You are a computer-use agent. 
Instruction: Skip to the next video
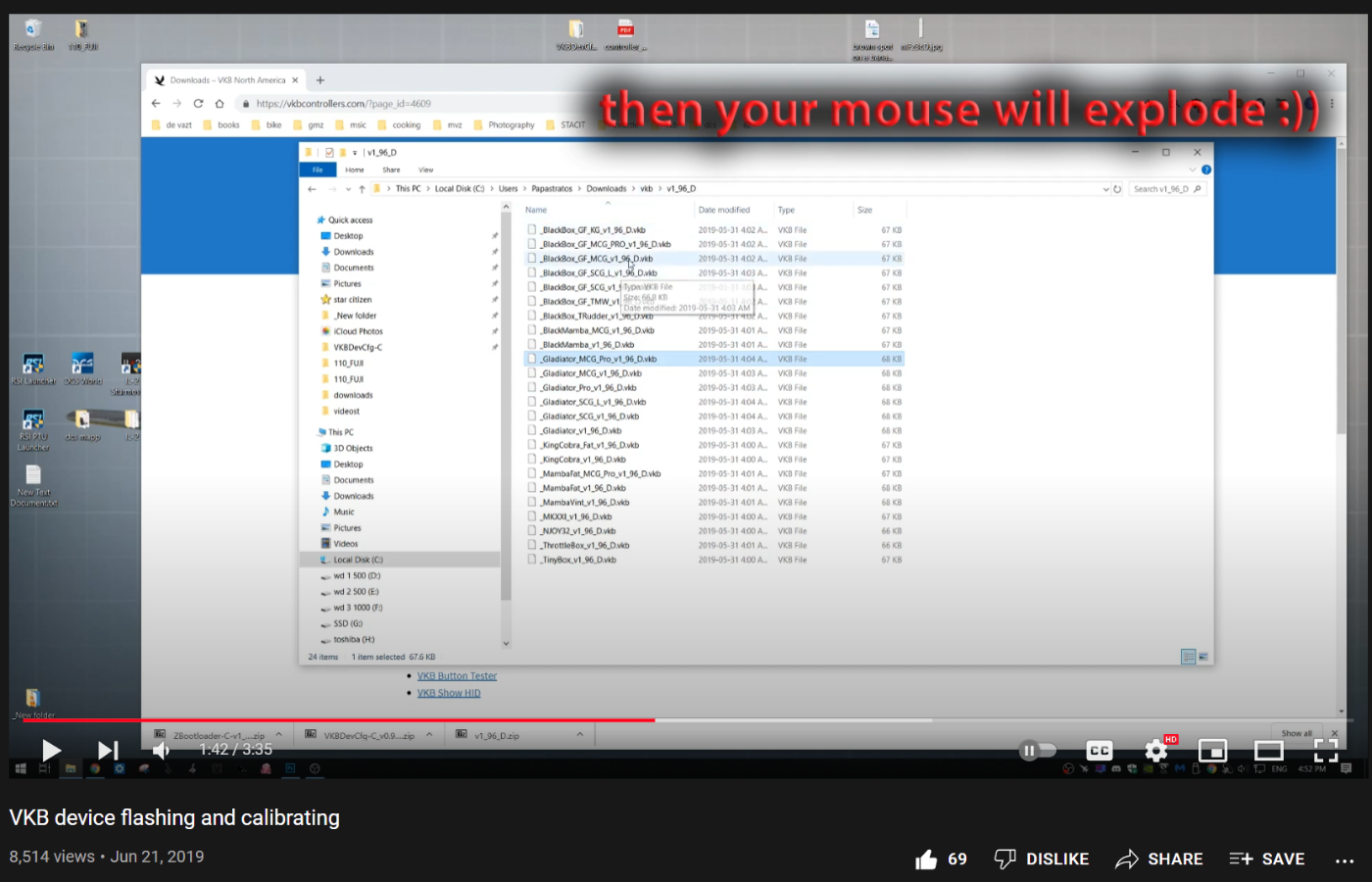point(108,751)
